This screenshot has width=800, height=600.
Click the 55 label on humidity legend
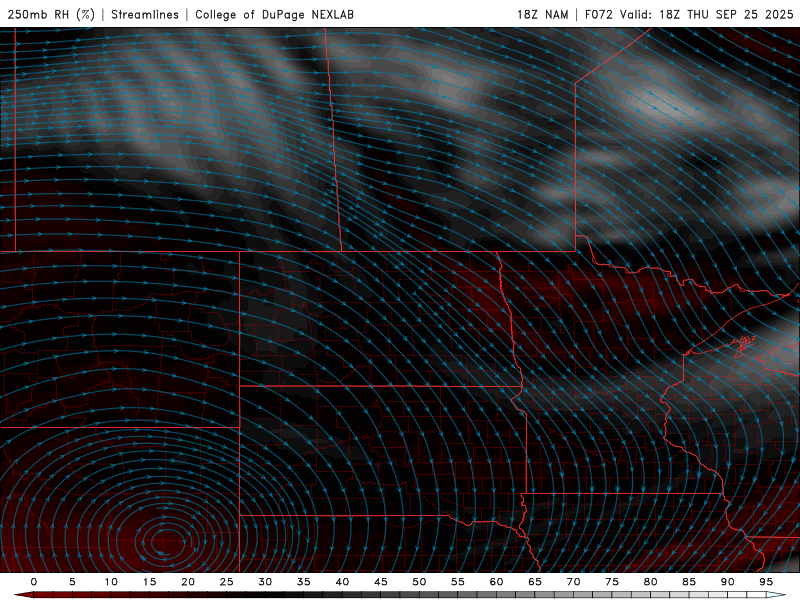(458, 582)
